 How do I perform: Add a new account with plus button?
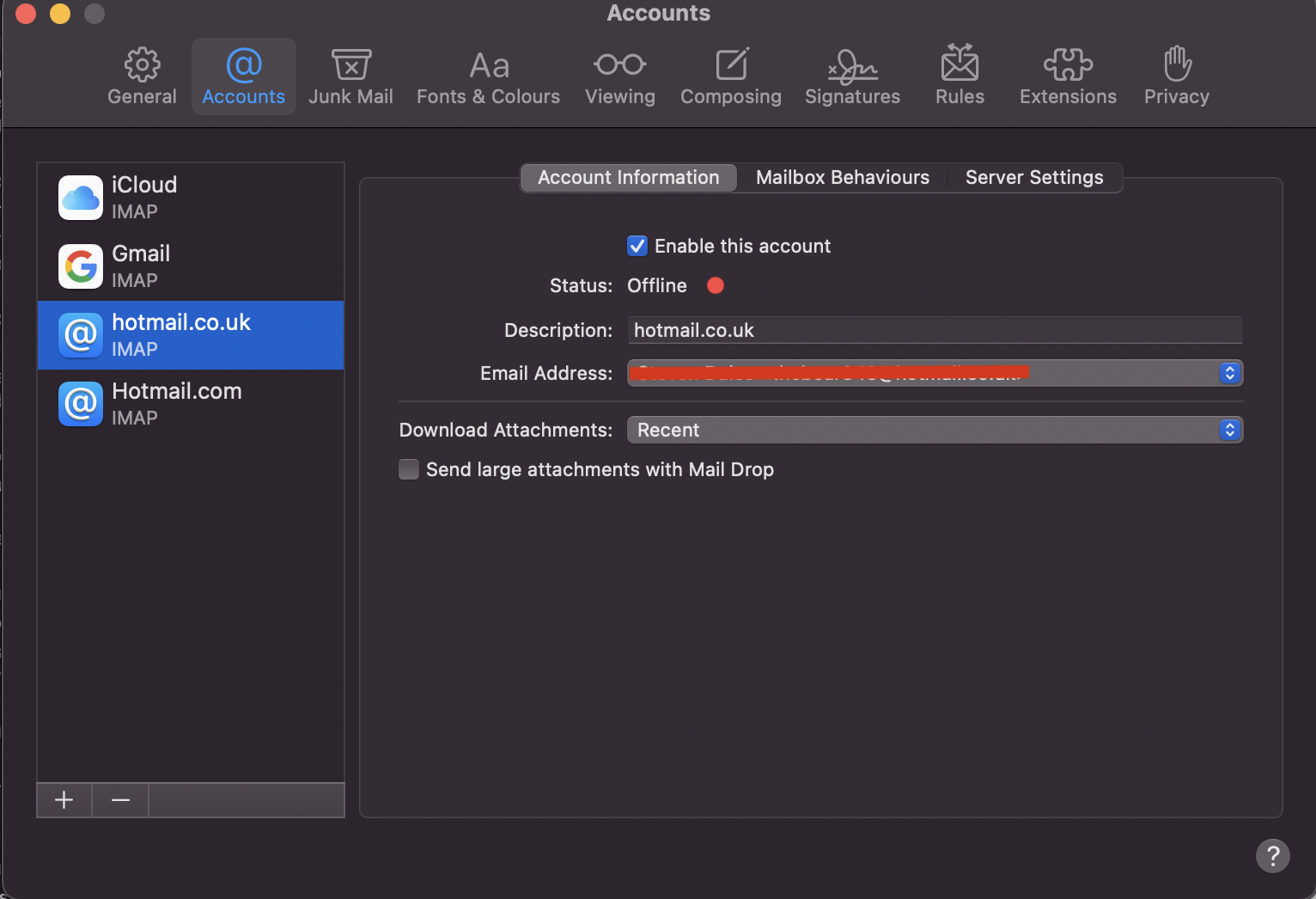64,800
